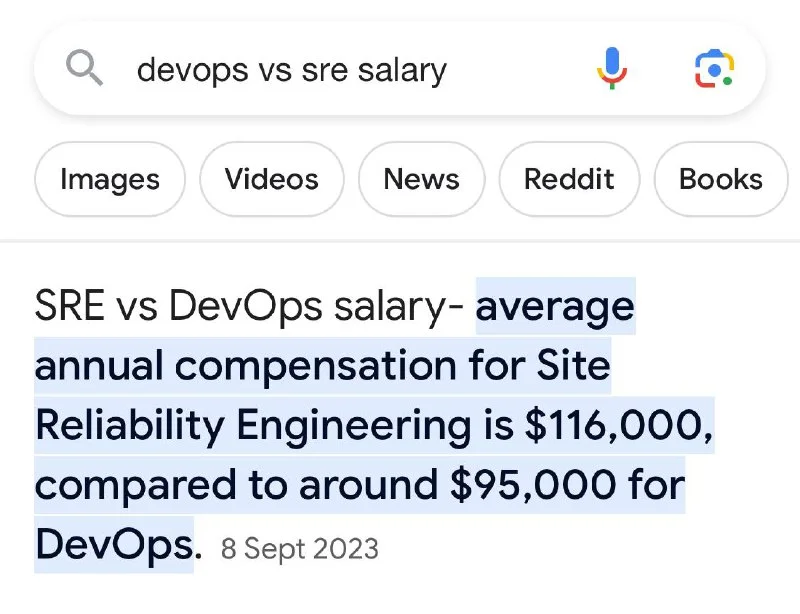This screenshot has width=800, height=614.
Task: Start voice search with the microphone icon
Action: tap(612, 68)
